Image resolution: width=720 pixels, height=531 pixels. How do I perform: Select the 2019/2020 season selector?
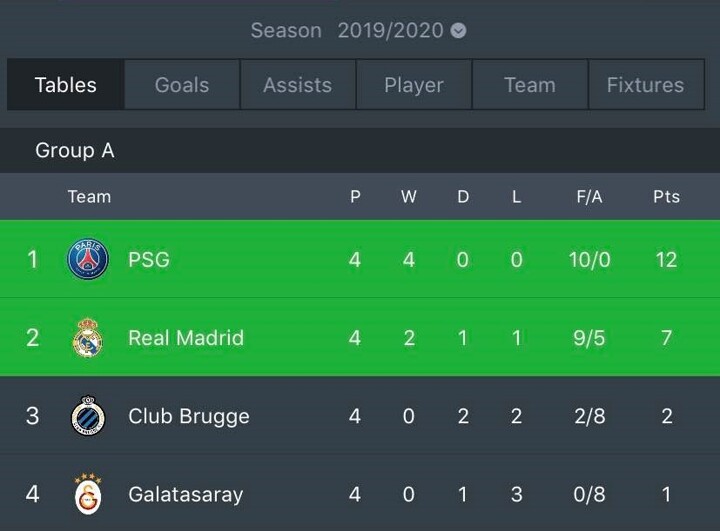point(390,30)
